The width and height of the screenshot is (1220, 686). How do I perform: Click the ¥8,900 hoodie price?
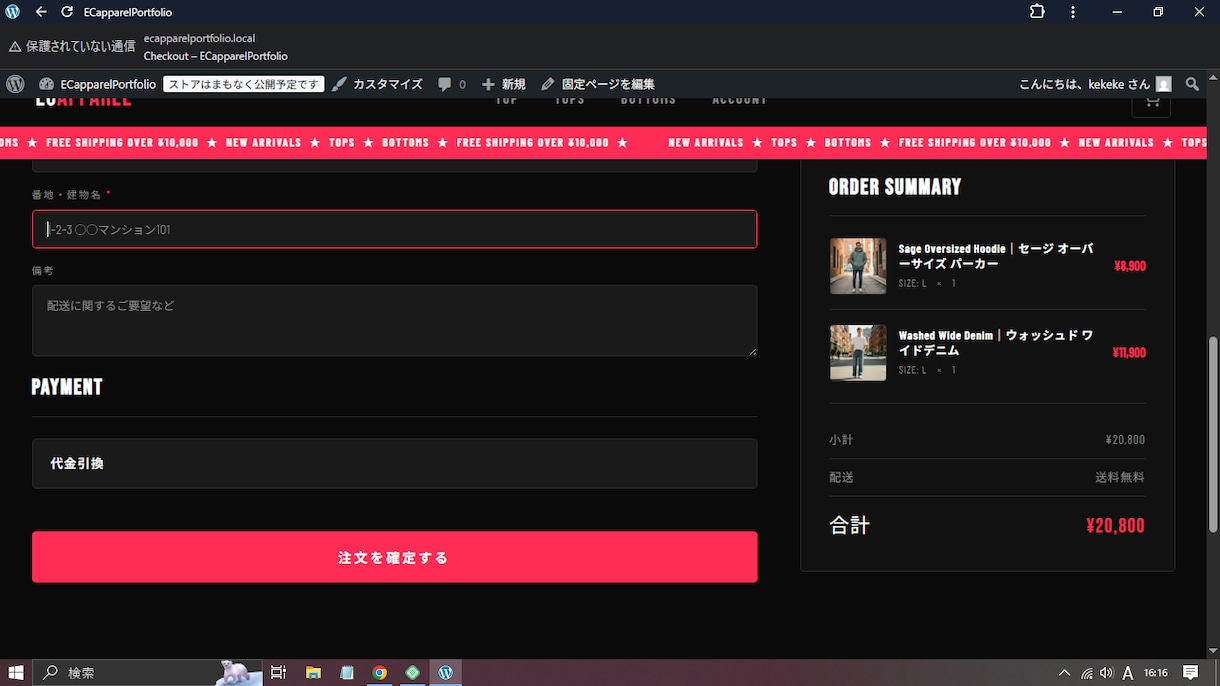[1130, 266]
